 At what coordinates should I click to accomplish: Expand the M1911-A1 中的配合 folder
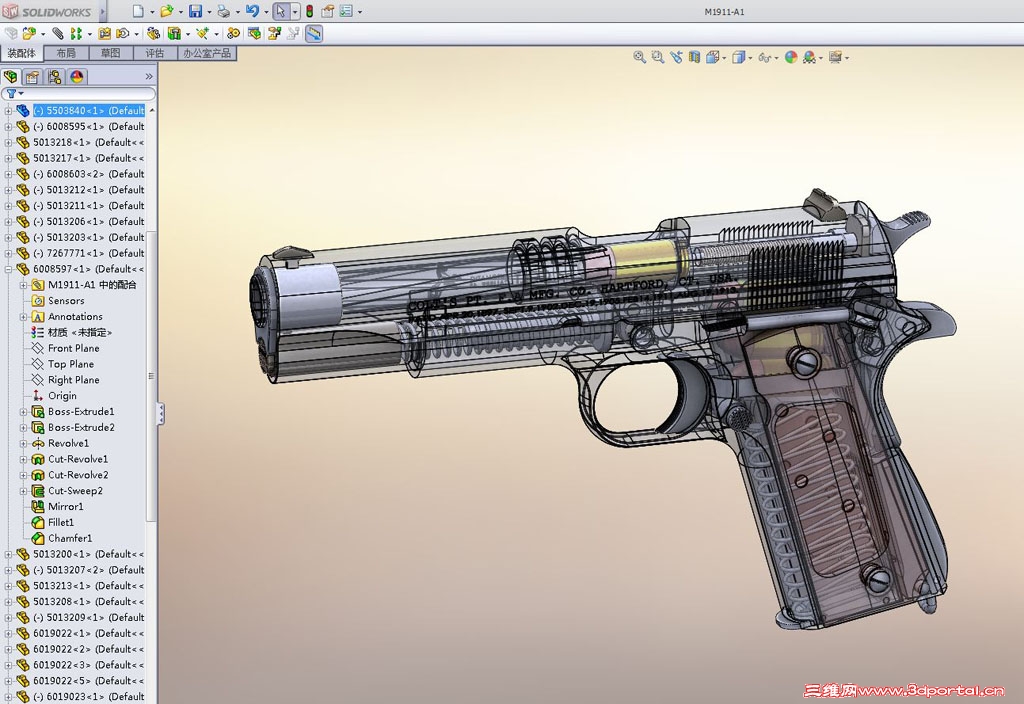[24, 285]
